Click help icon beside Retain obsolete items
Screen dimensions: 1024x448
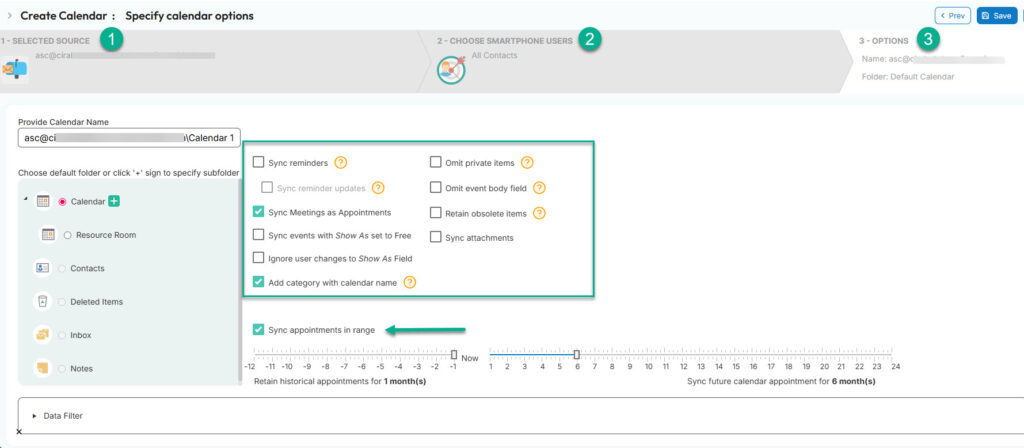click(x=539, y=212)
